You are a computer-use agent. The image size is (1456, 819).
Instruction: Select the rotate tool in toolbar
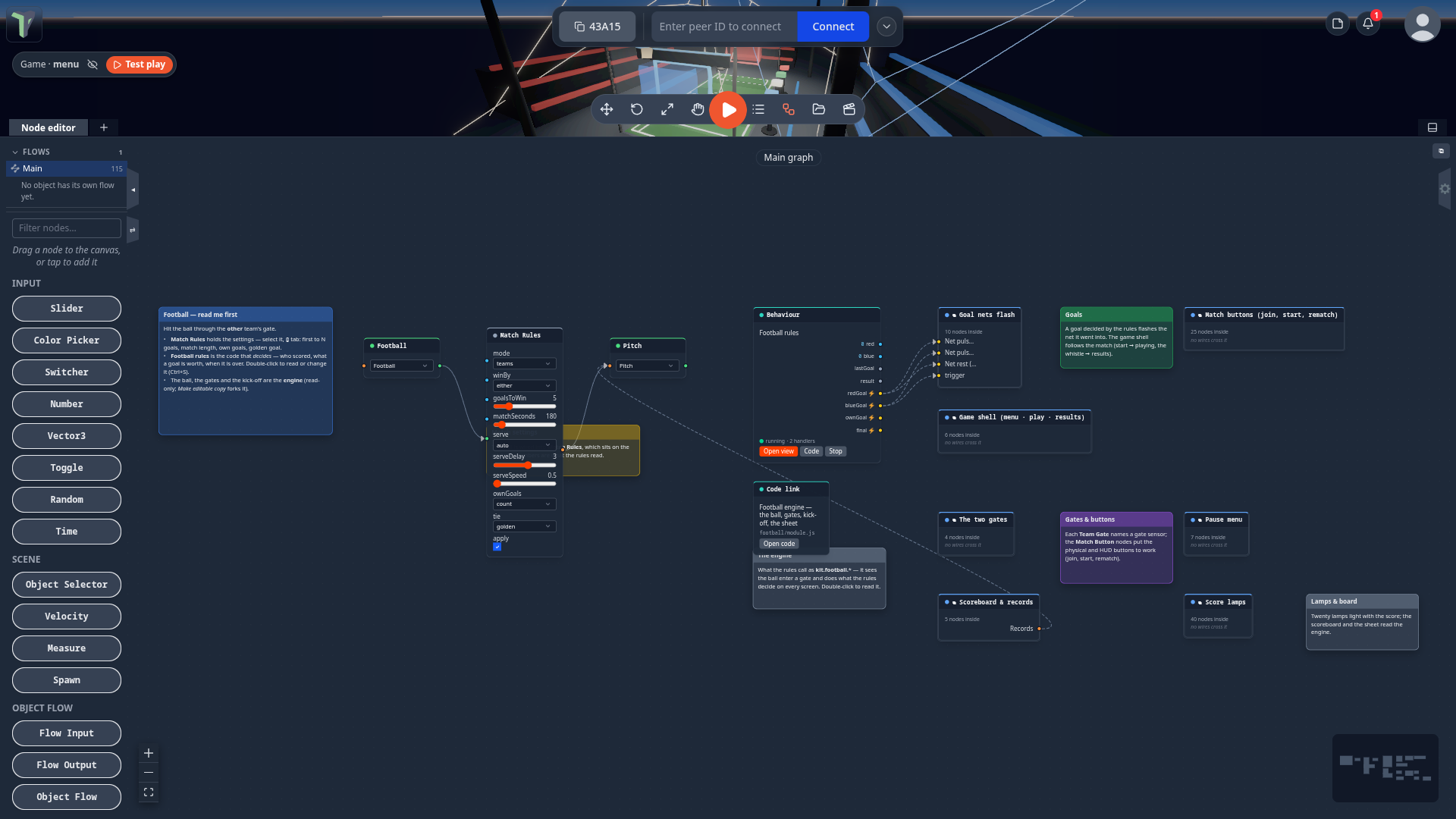[x=637, y=109]
